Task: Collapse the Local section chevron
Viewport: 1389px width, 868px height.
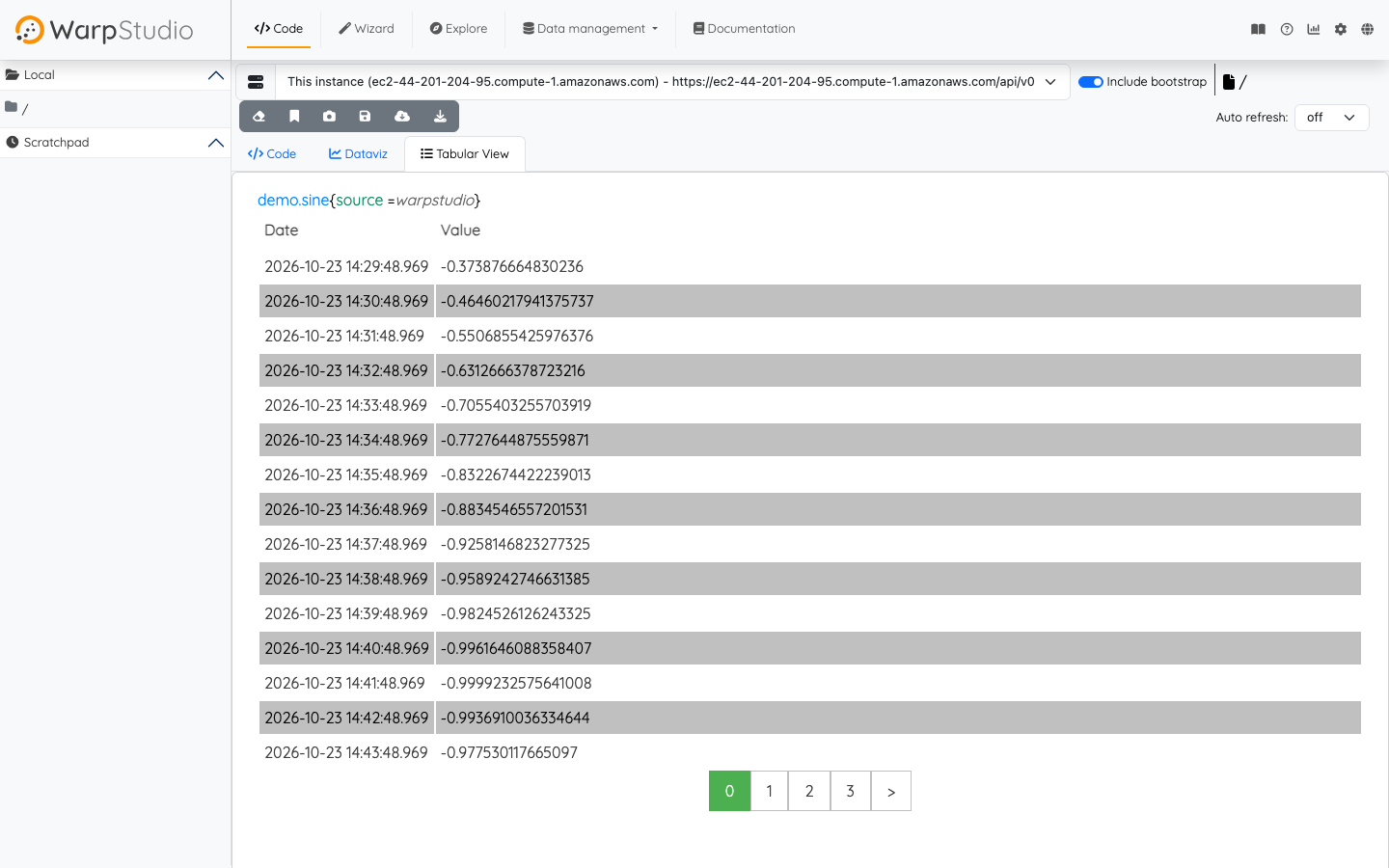Action: (216, 75)
